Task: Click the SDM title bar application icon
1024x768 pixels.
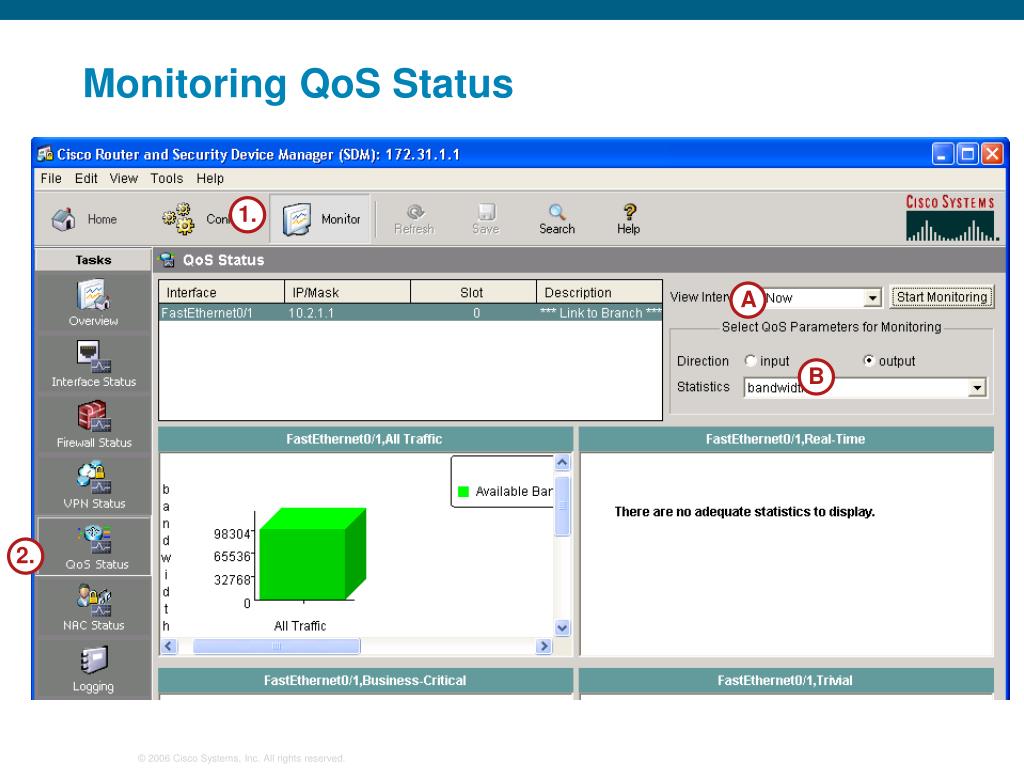Action: point(45,154)
